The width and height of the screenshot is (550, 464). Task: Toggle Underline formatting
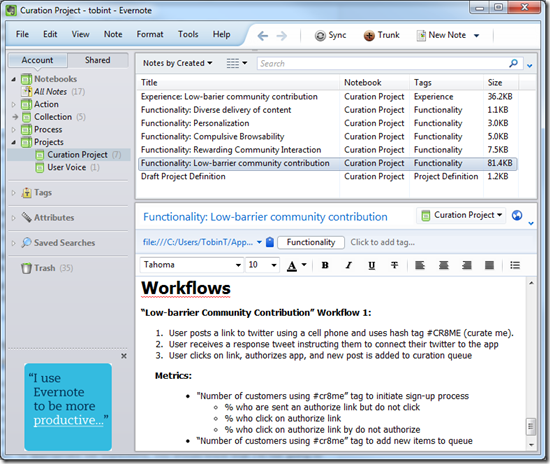pyautogui.click(x=372, y=265)
